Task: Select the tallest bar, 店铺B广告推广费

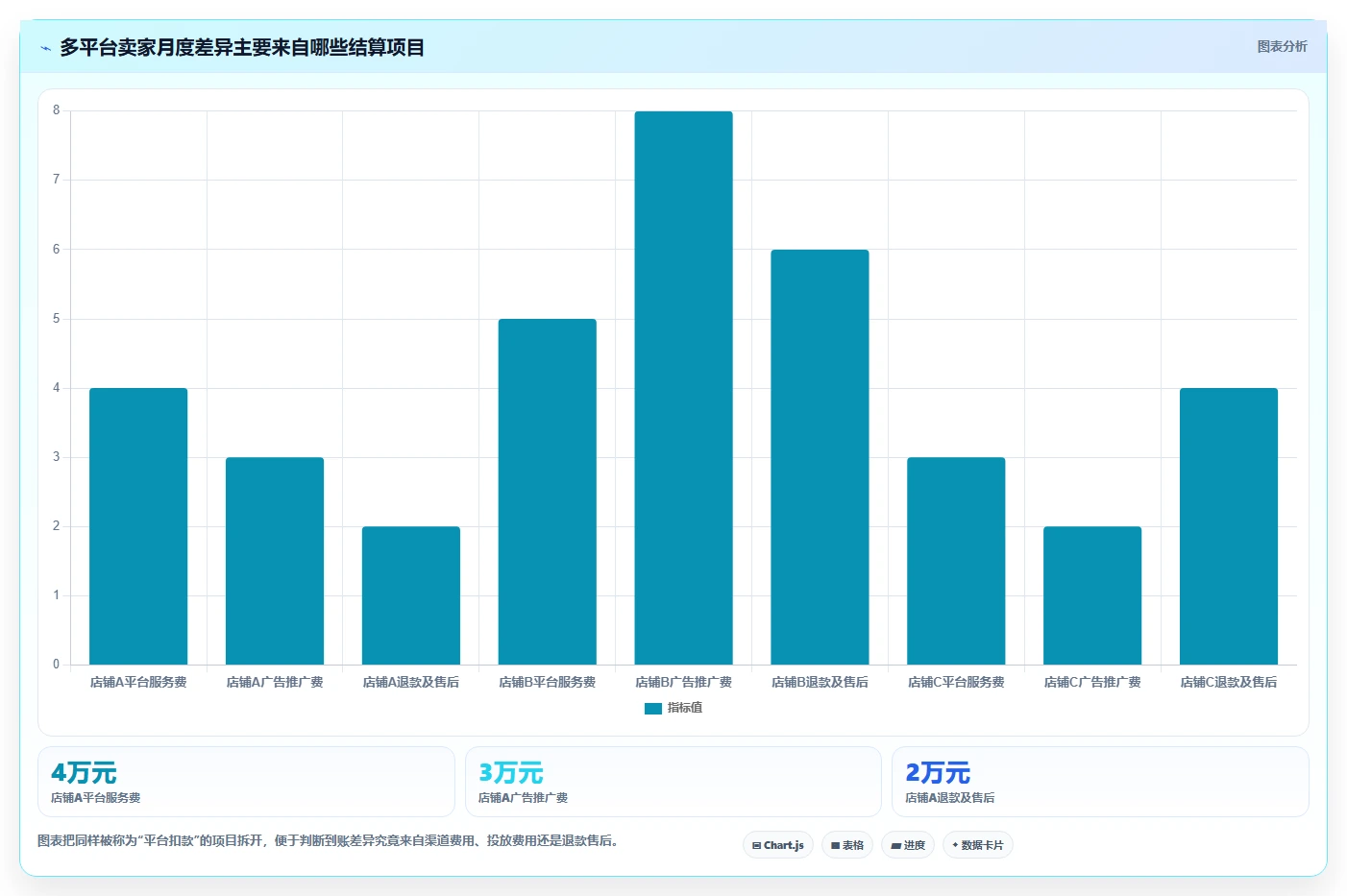Action: (x=684, y=388)
